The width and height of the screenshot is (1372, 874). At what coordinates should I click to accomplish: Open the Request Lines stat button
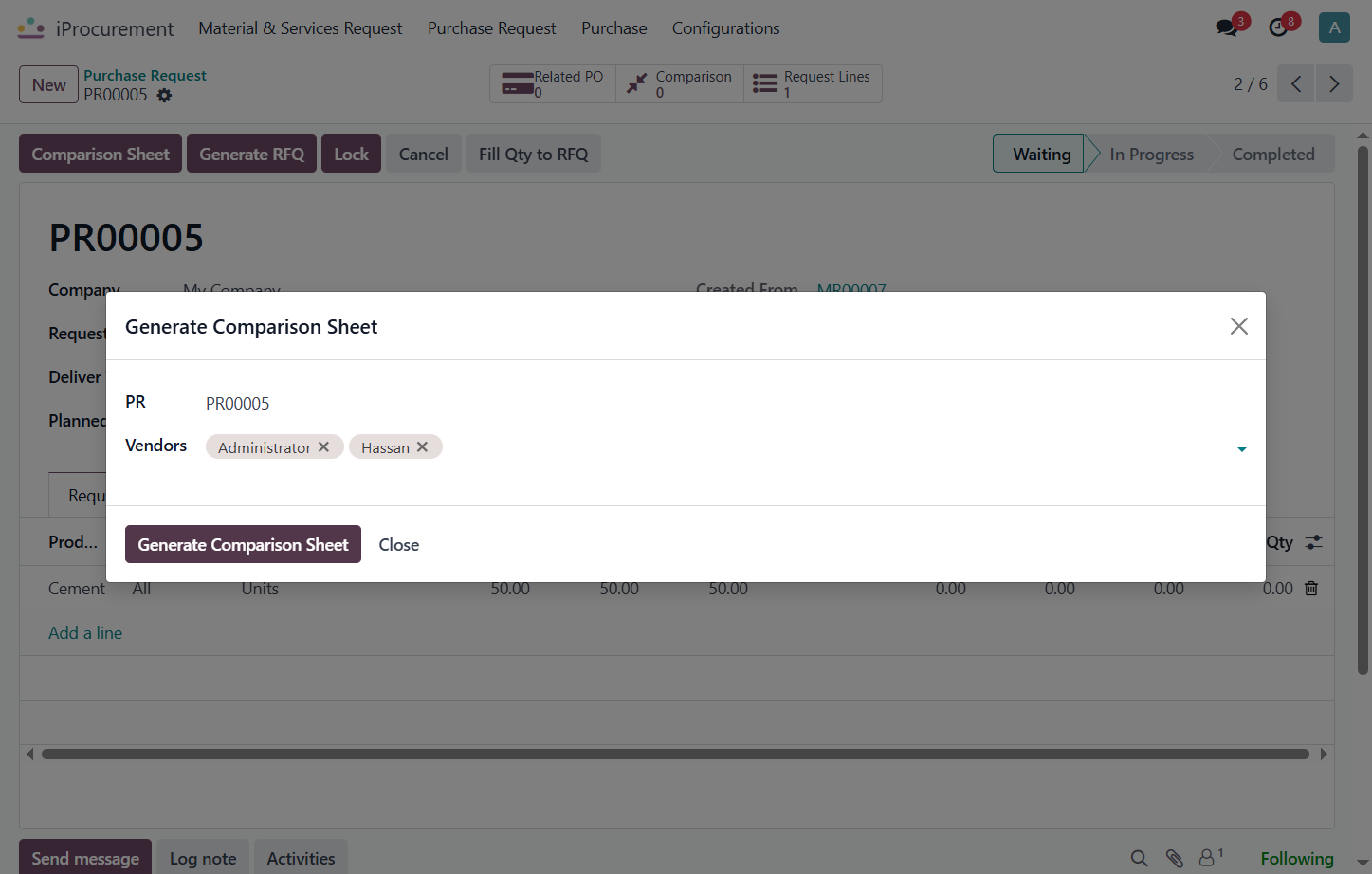point(813,83)
